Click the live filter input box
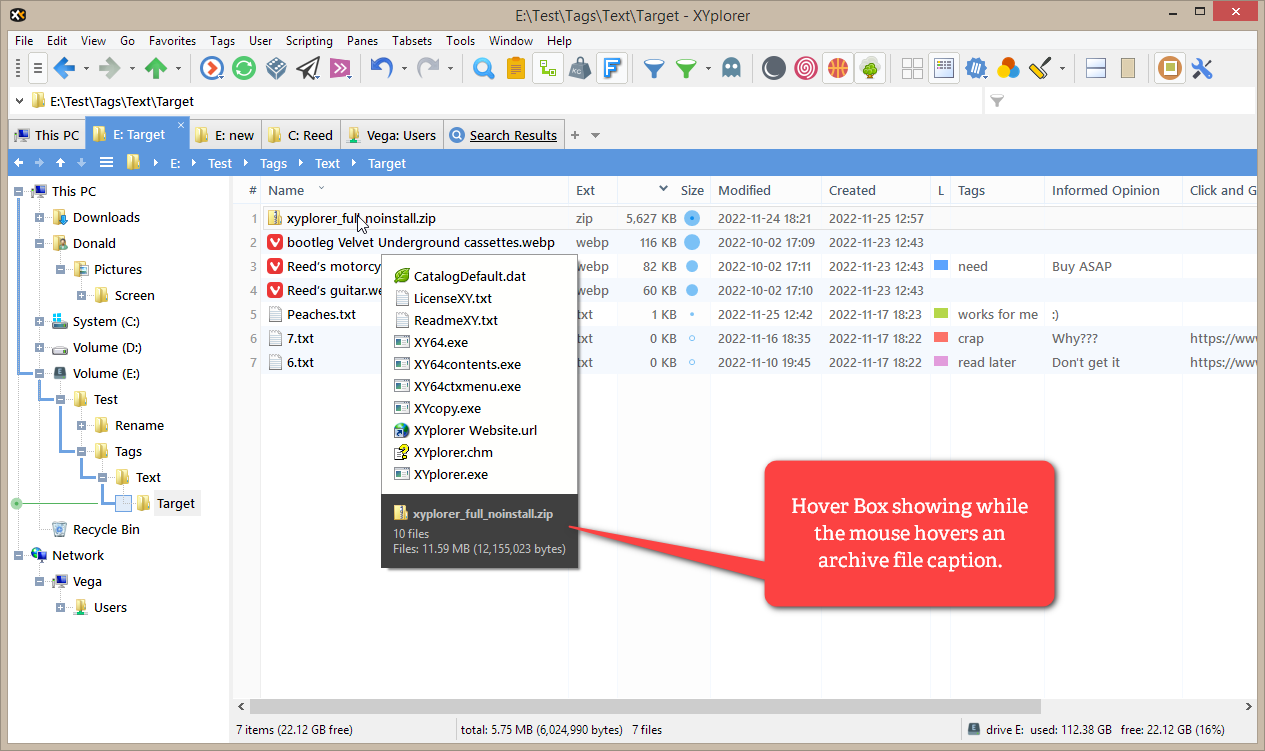The height and width of the screenshot is (751, 1265). [1120, 101]
